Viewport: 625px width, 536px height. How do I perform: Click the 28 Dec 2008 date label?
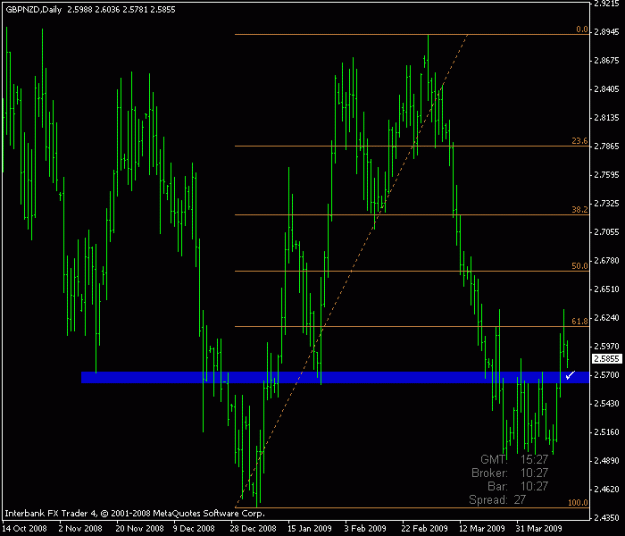click(x=253, y=529)
